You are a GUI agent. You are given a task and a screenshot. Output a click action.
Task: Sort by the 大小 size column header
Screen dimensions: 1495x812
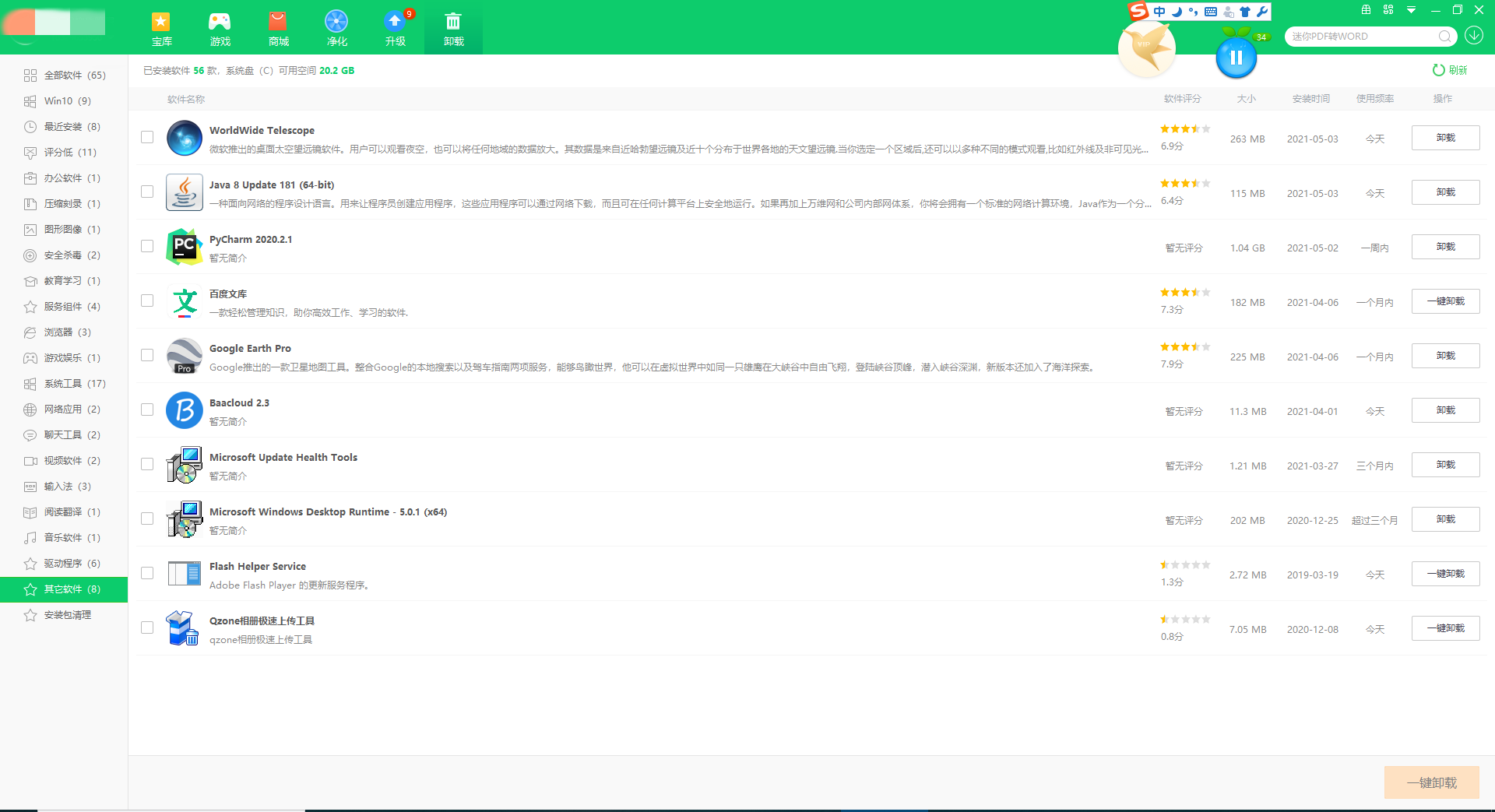pos(1246,99)
